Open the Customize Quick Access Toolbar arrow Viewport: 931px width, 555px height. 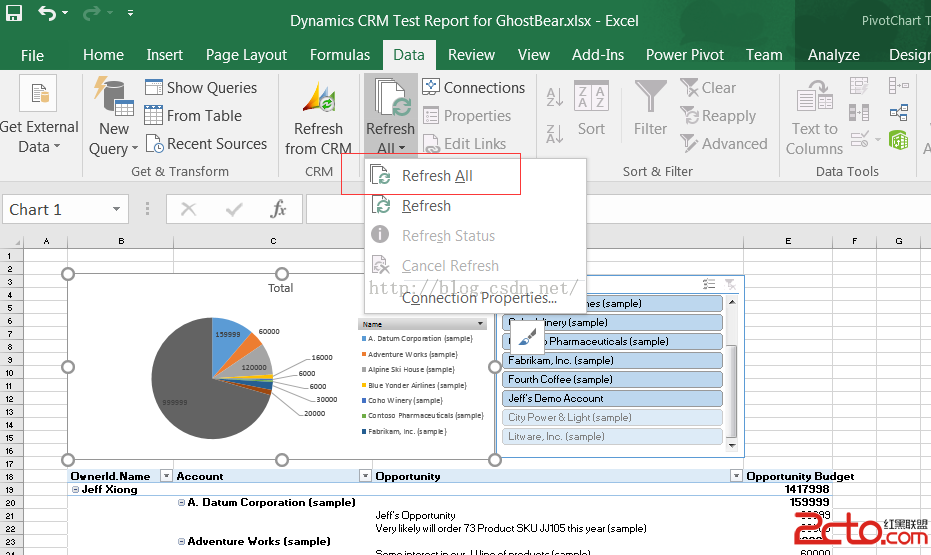pyautogui.click(x=130, y=12)
